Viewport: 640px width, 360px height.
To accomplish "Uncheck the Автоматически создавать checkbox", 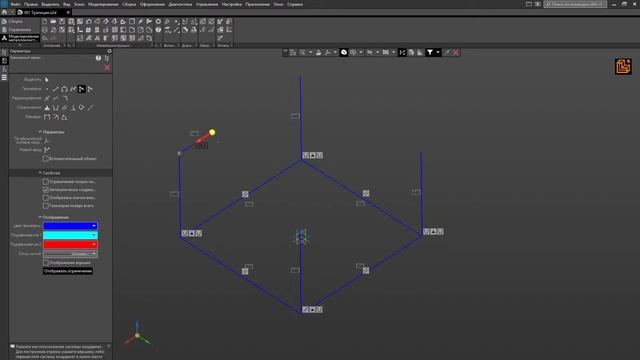I will coord(46,190).
